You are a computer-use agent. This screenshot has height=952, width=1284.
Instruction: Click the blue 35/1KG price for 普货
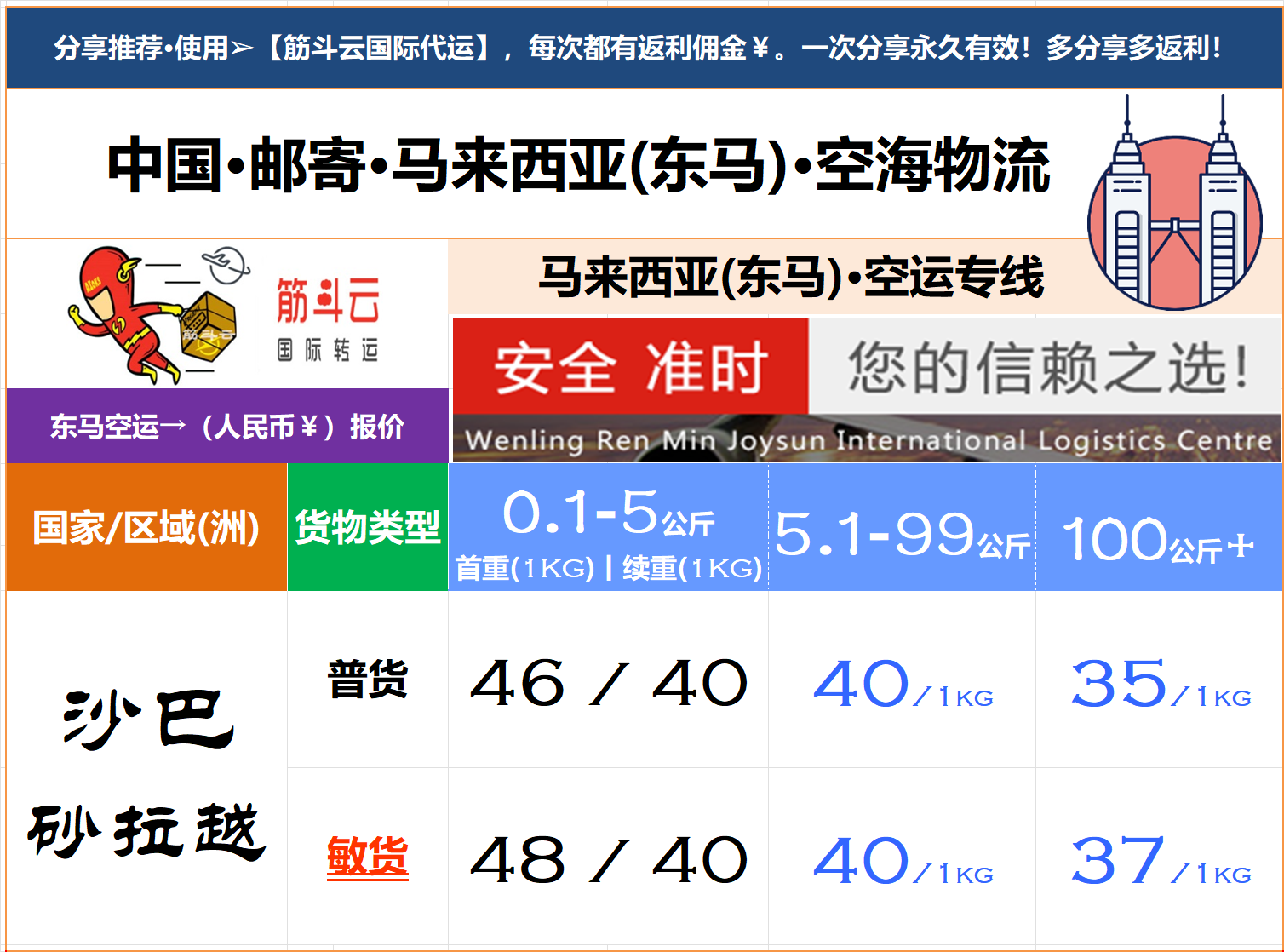[x=1160, y=685]
